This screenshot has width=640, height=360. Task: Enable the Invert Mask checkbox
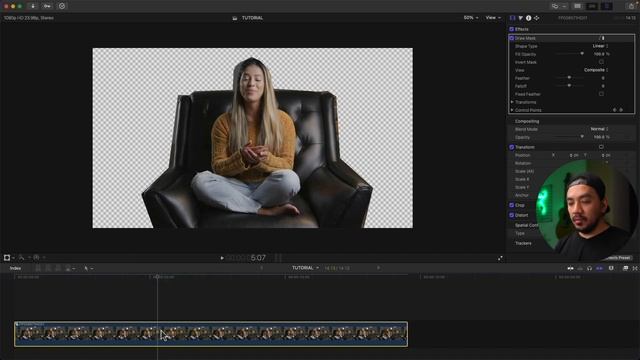pos(601,62)
